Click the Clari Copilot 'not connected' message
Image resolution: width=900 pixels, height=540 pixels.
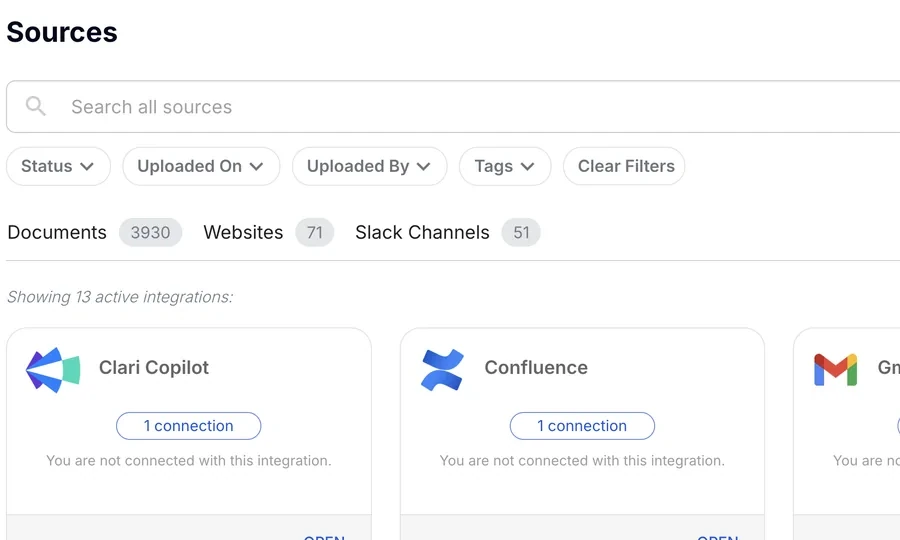pyautogui.click(x=189, y=461)
